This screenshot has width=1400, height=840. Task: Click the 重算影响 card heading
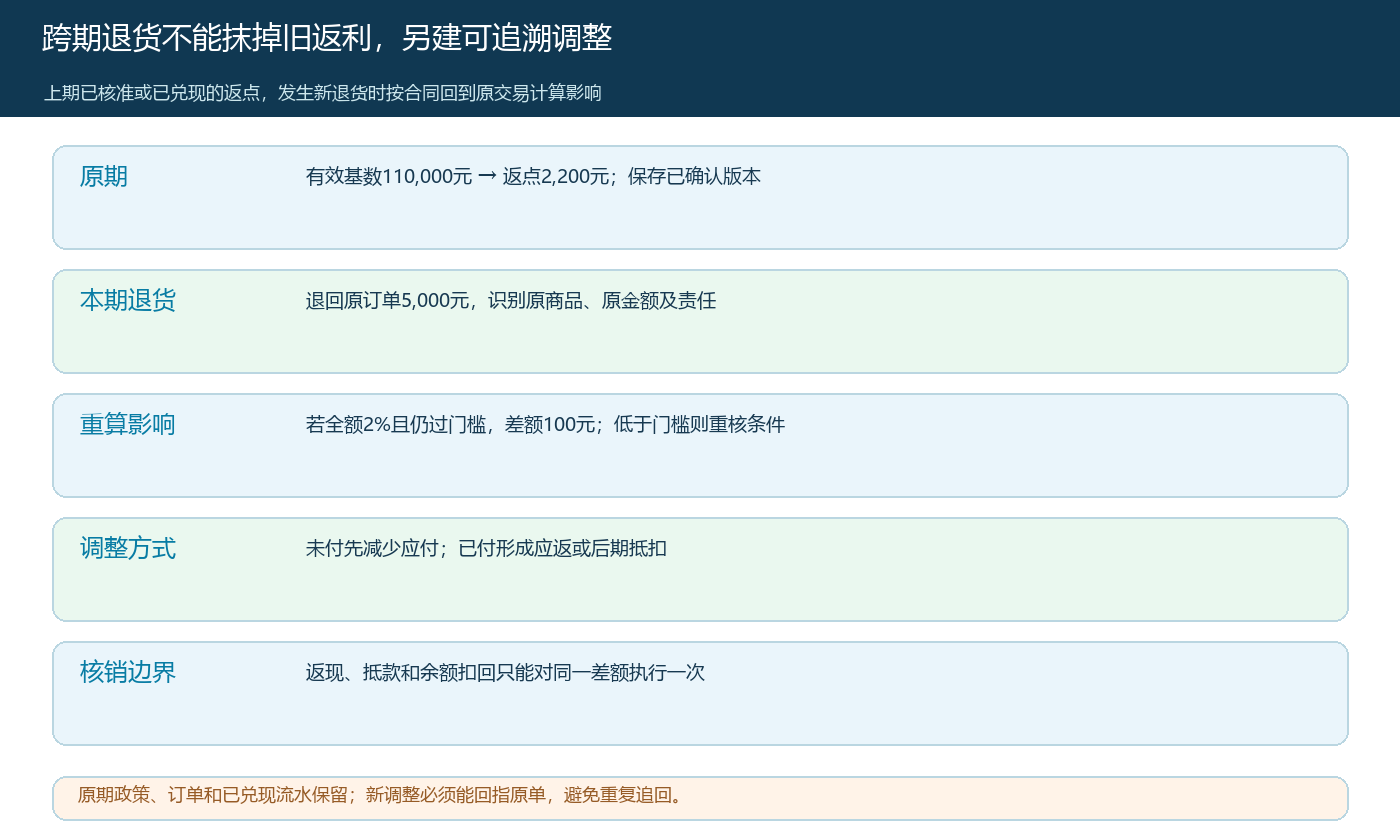point(128,425)
